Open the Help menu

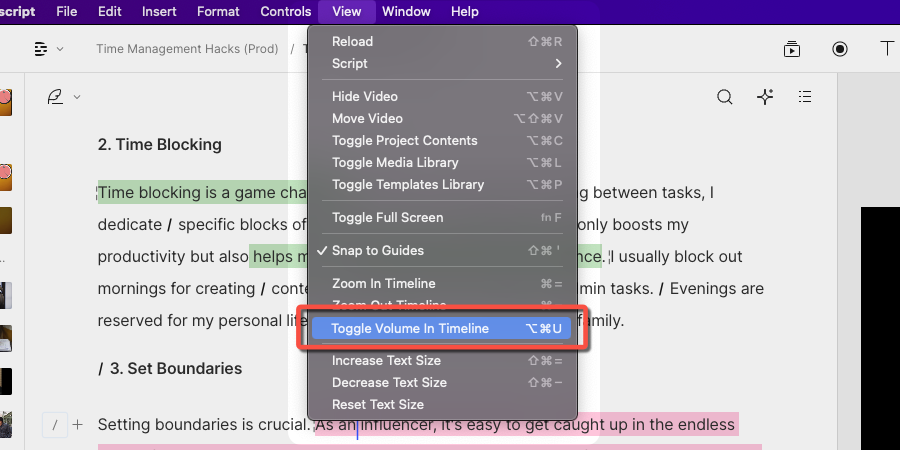point(464,11)
